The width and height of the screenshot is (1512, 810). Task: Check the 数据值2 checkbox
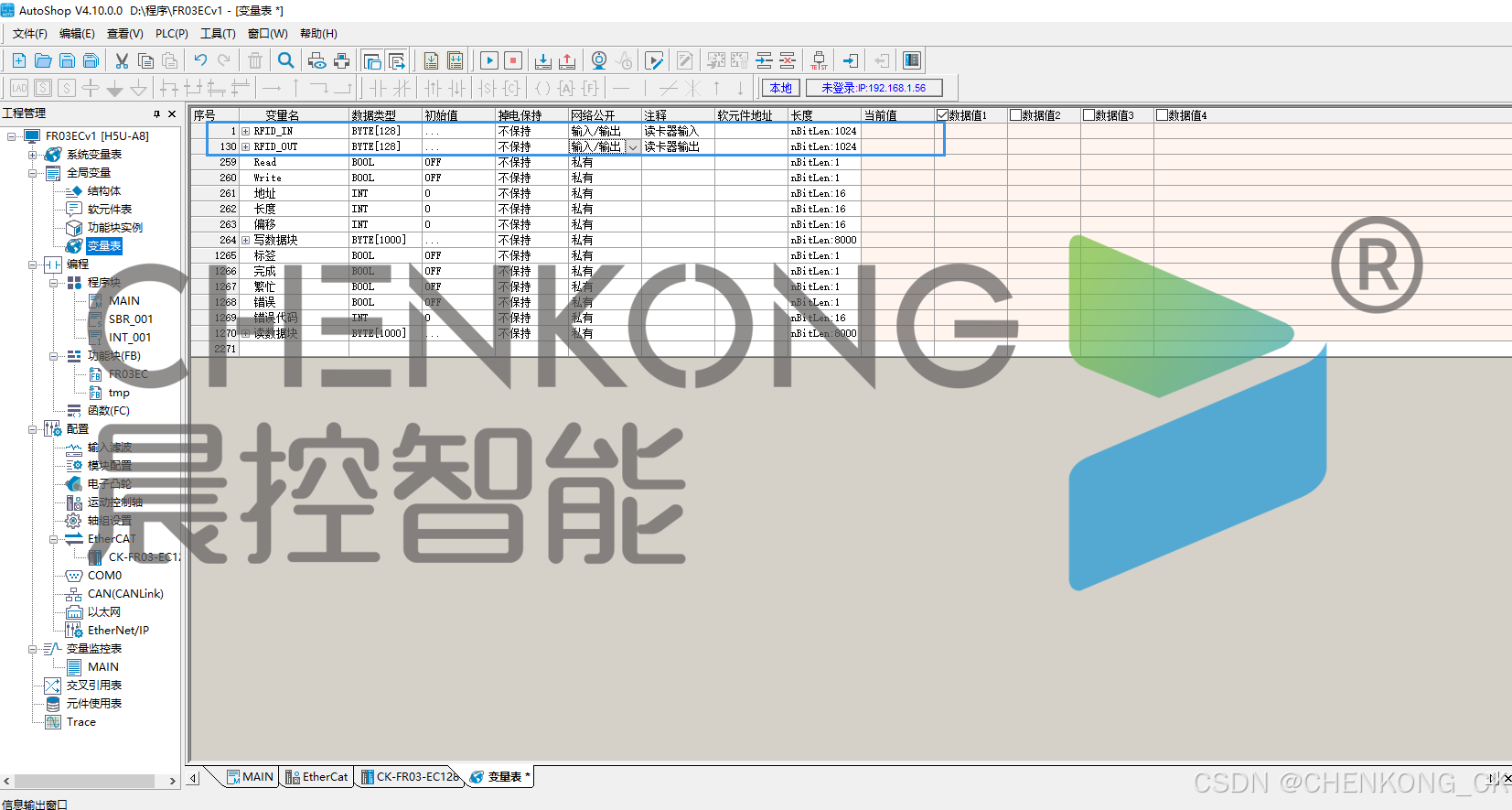1015,115
